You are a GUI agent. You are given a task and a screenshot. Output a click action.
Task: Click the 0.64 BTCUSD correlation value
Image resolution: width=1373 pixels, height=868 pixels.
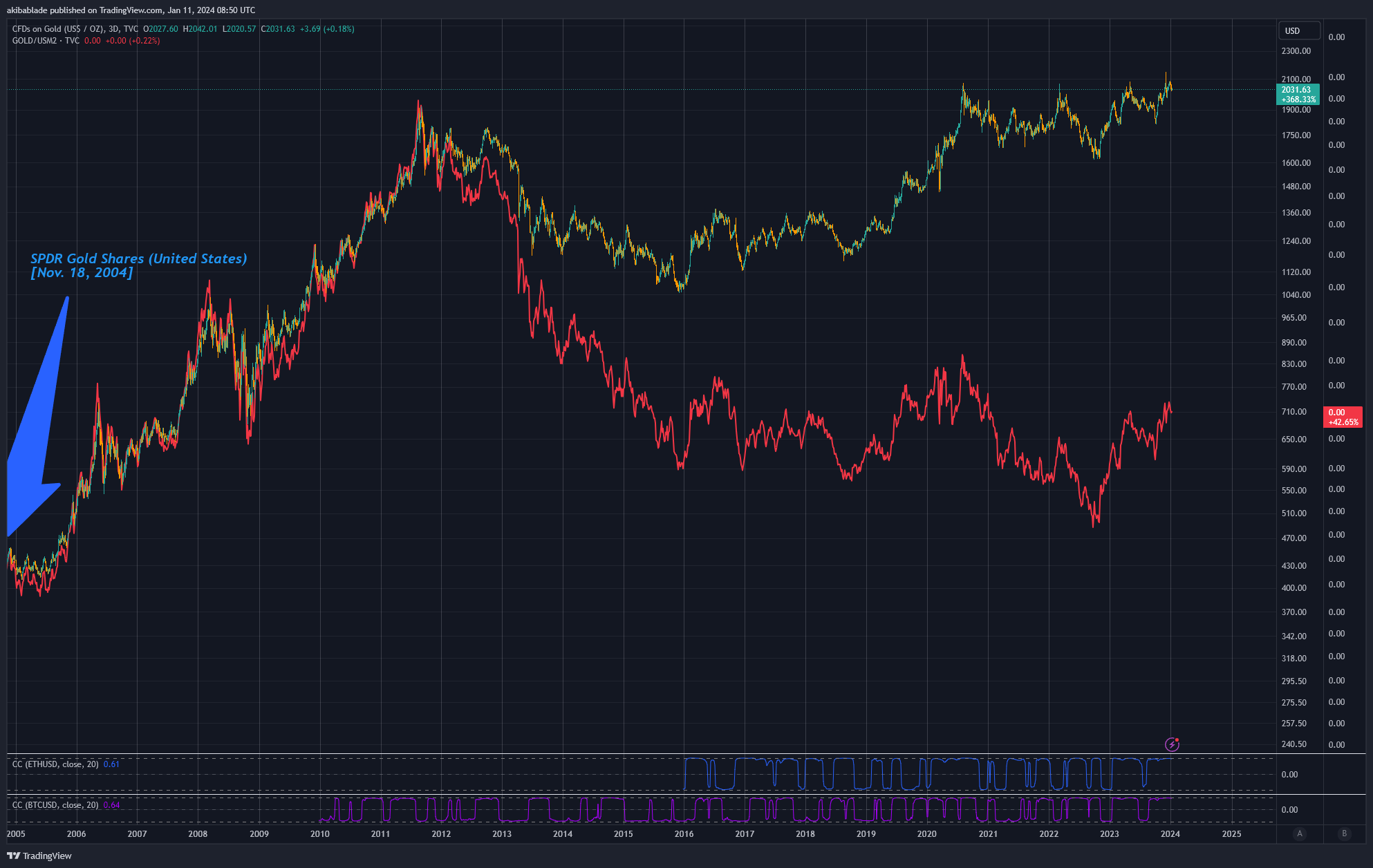111,805
